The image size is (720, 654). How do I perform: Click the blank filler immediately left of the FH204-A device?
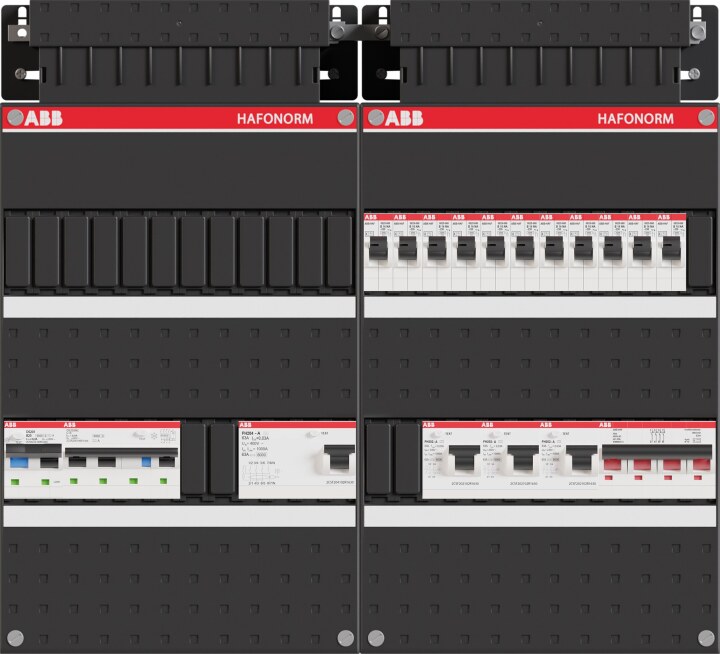[223, 459]
